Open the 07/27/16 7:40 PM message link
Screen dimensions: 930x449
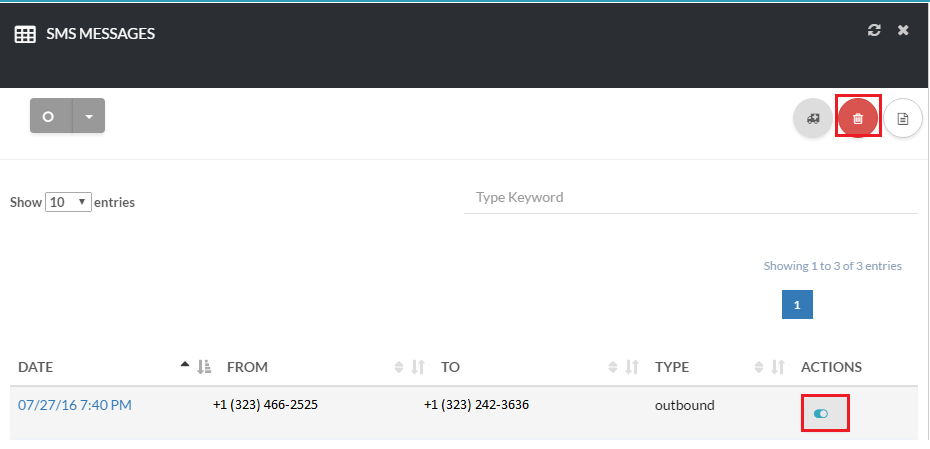[75, 405]
